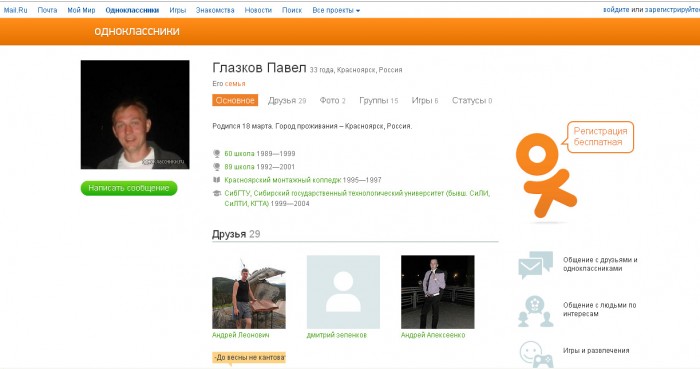Open the 89 школа link
The height and width of the screenshot is (369, 700).
click(239, 167)
